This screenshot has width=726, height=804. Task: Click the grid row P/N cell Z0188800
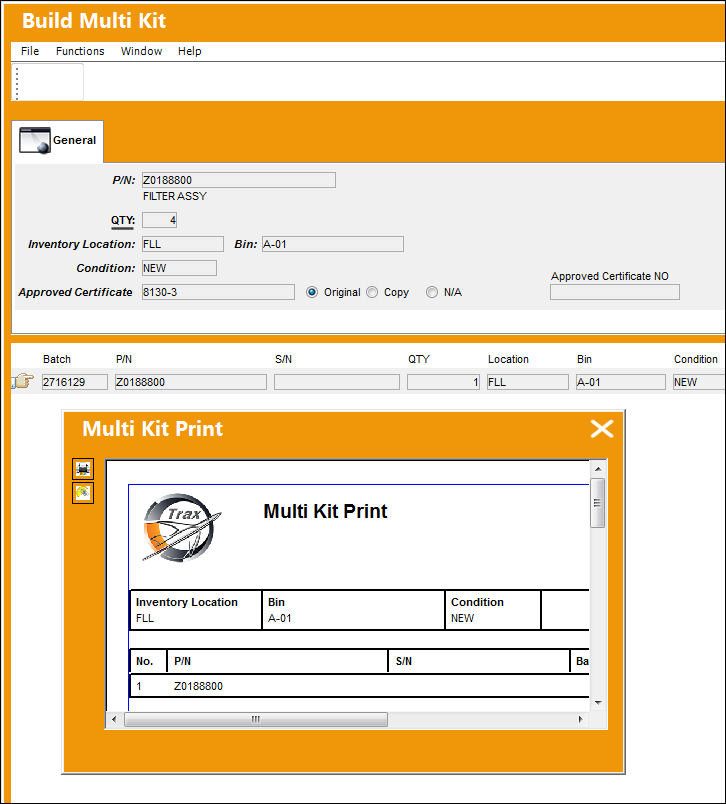[191, 382]
